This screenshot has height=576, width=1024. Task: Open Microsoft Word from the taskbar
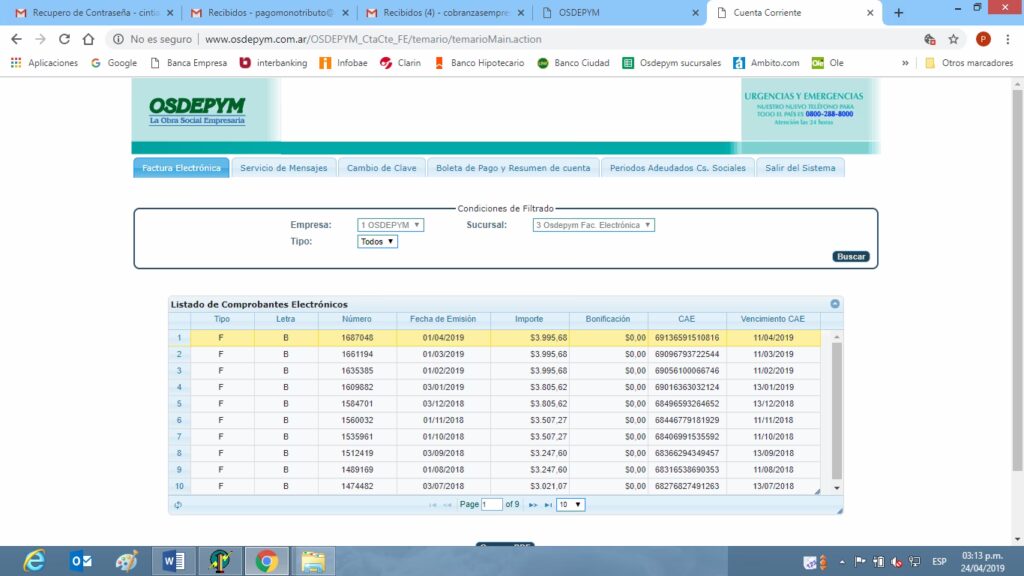tap(173, 561)
